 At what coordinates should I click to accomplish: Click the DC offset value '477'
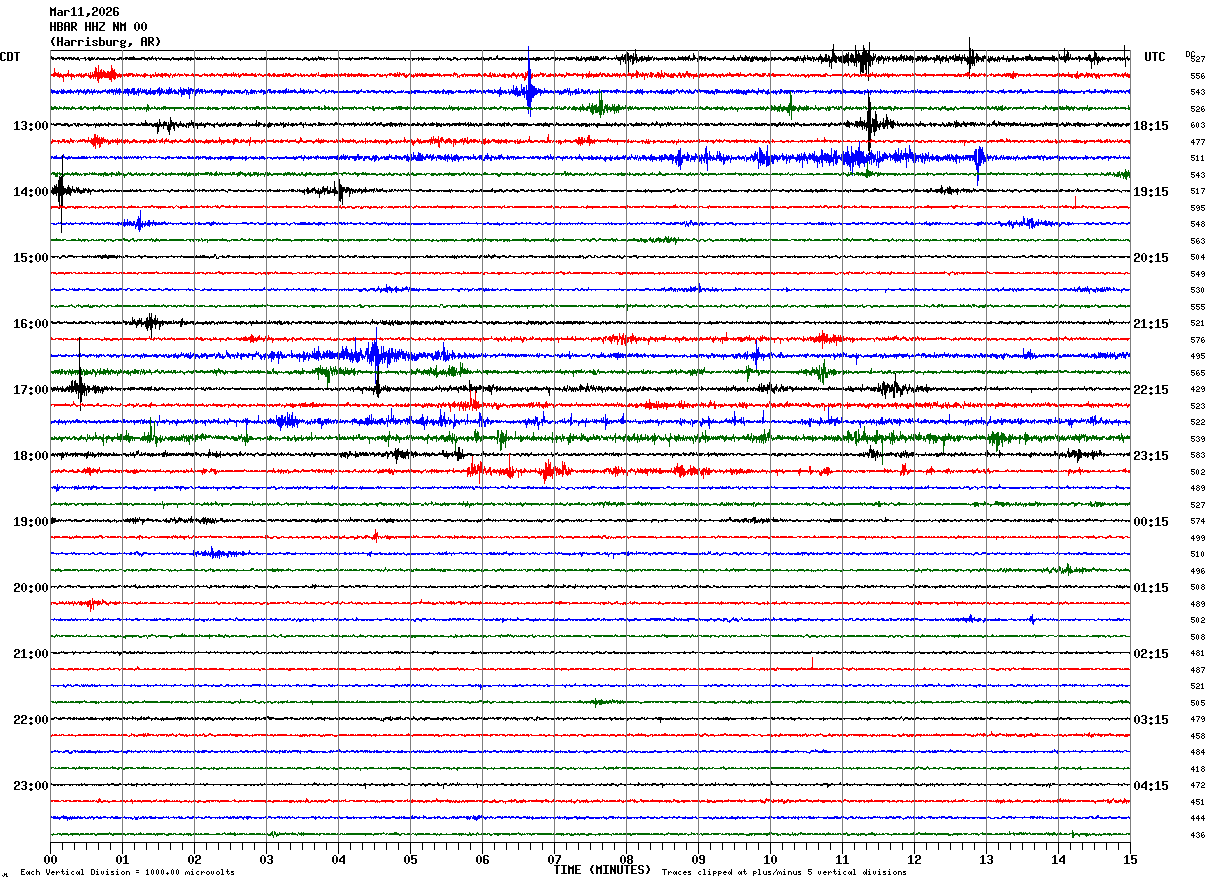[x=1197, y=142]
